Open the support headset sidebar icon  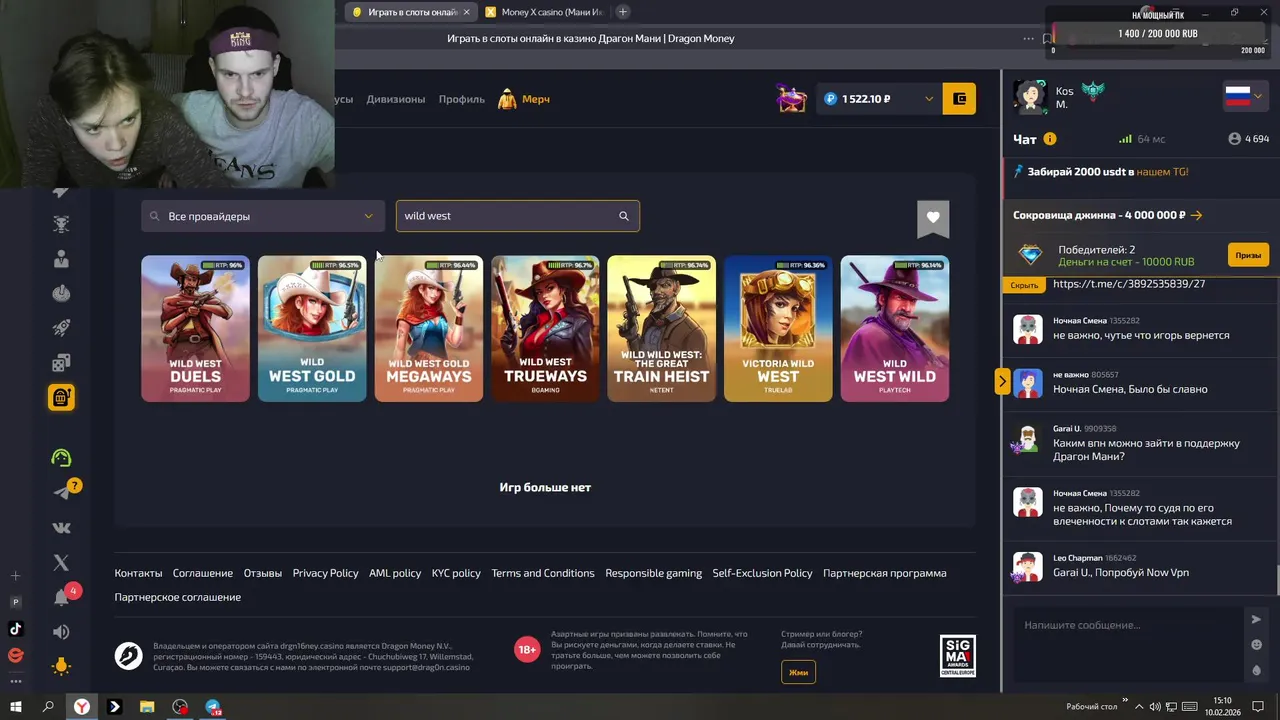tap(61, 458)
